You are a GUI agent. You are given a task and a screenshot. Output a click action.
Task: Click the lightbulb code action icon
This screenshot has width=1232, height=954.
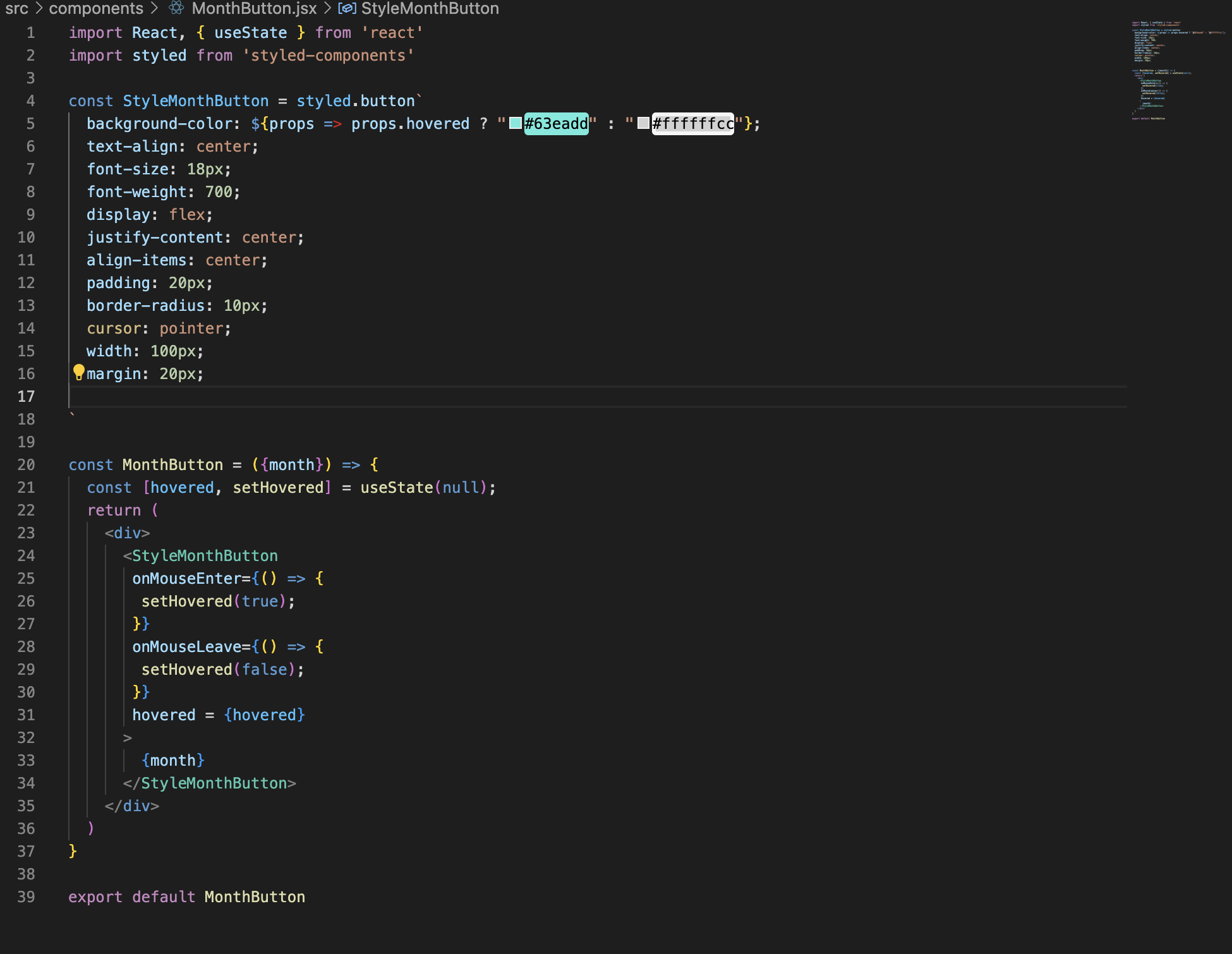[x=78, y=372]
